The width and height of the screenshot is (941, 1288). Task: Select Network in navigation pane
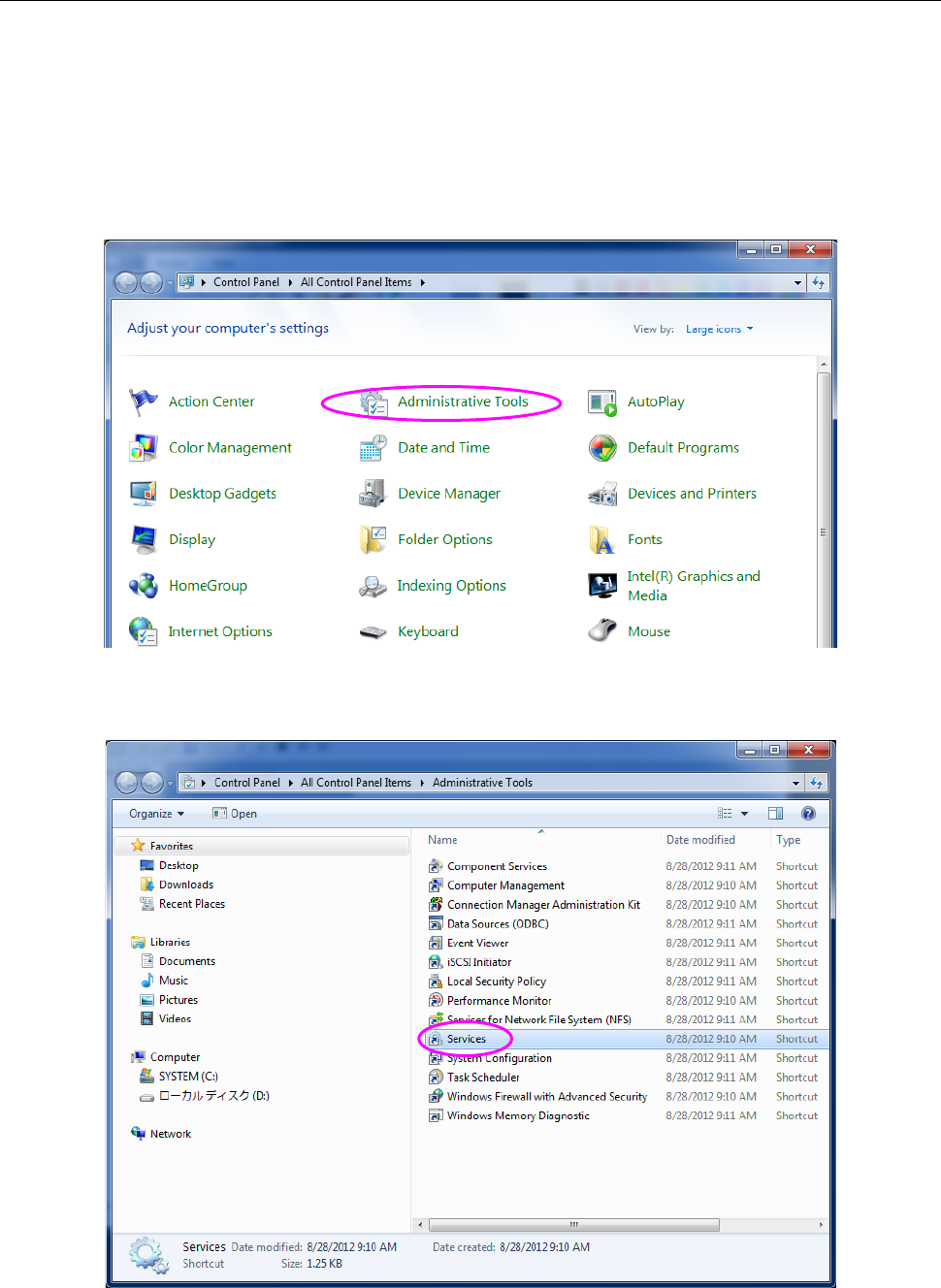click(171, 1134)
